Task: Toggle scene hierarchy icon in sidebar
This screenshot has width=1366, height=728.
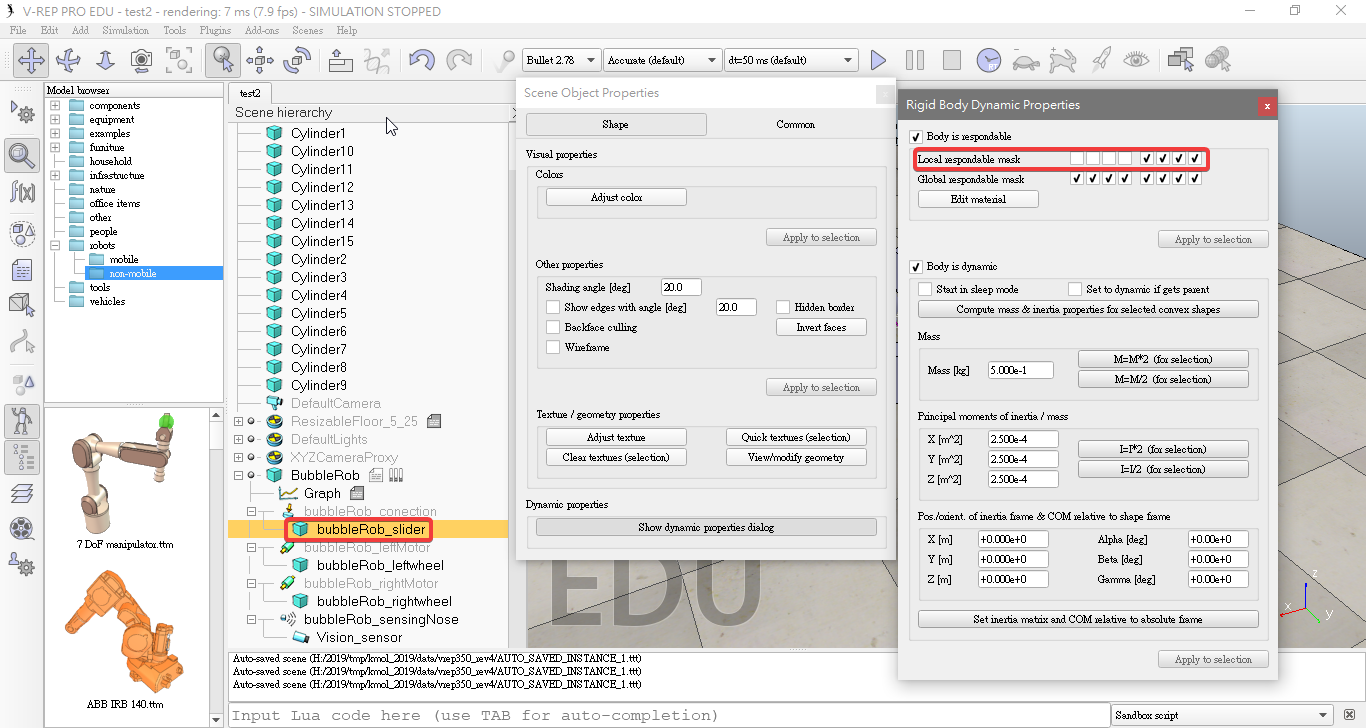Action: pos(22,457)
